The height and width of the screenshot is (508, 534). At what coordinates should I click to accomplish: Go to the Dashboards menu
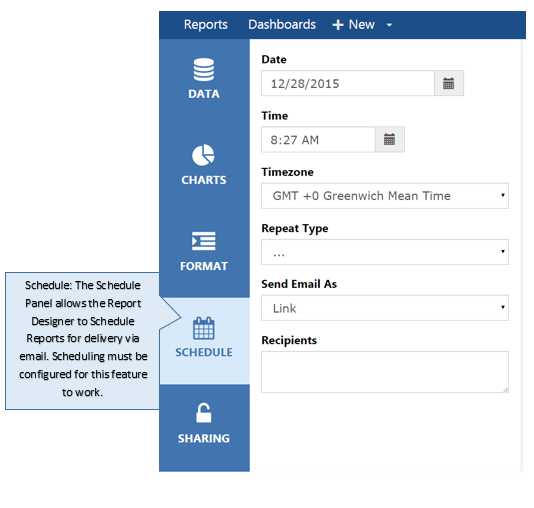282,25
